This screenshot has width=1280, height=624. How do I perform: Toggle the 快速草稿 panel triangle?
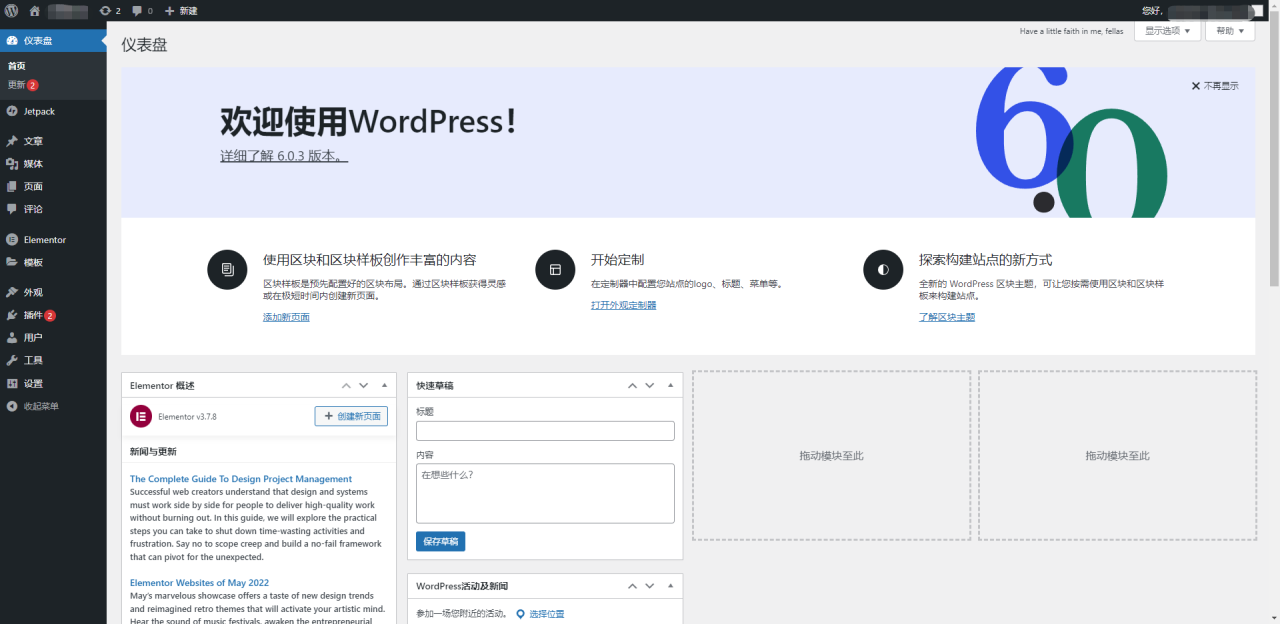670,385
